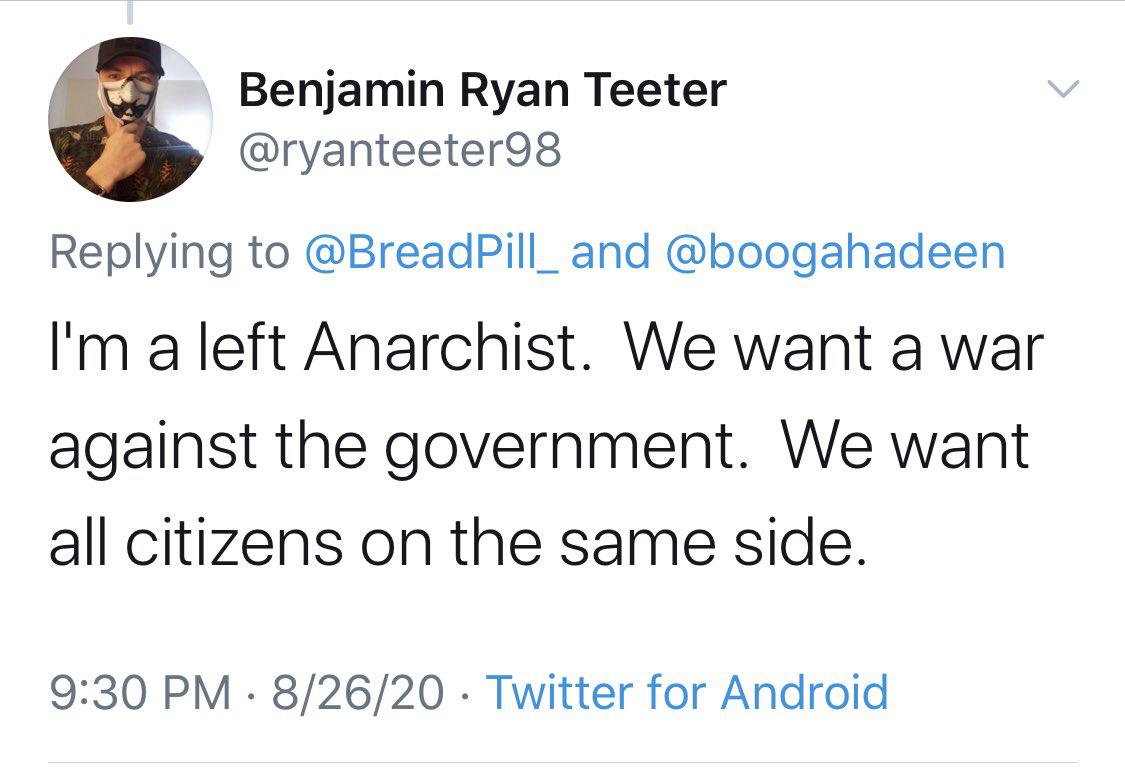Click the 9:30 PM timestamp
The image size is (1125, 770).
[139, 692]
